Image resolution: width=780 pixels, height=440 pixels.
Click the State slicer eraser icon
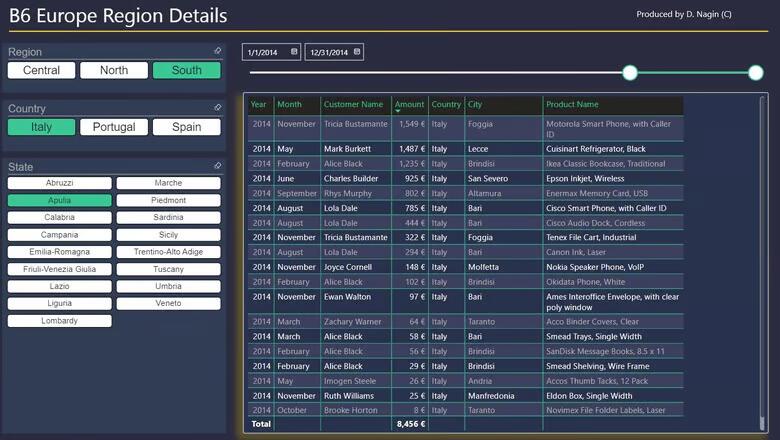point(218,166)
